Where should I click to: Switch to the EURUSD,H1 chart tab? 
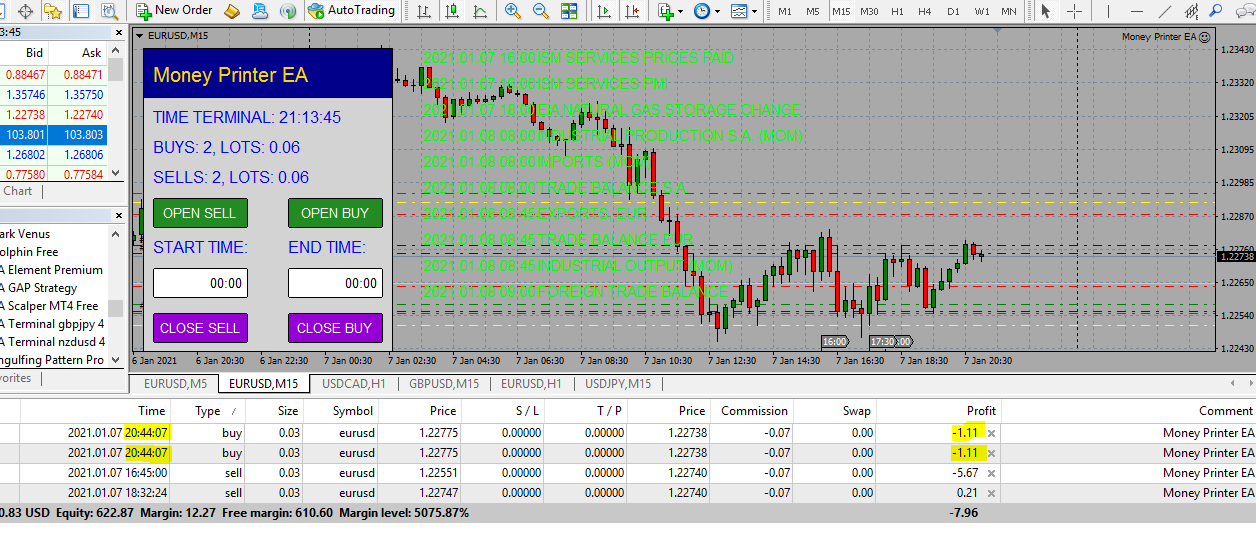tap(531, 384)
